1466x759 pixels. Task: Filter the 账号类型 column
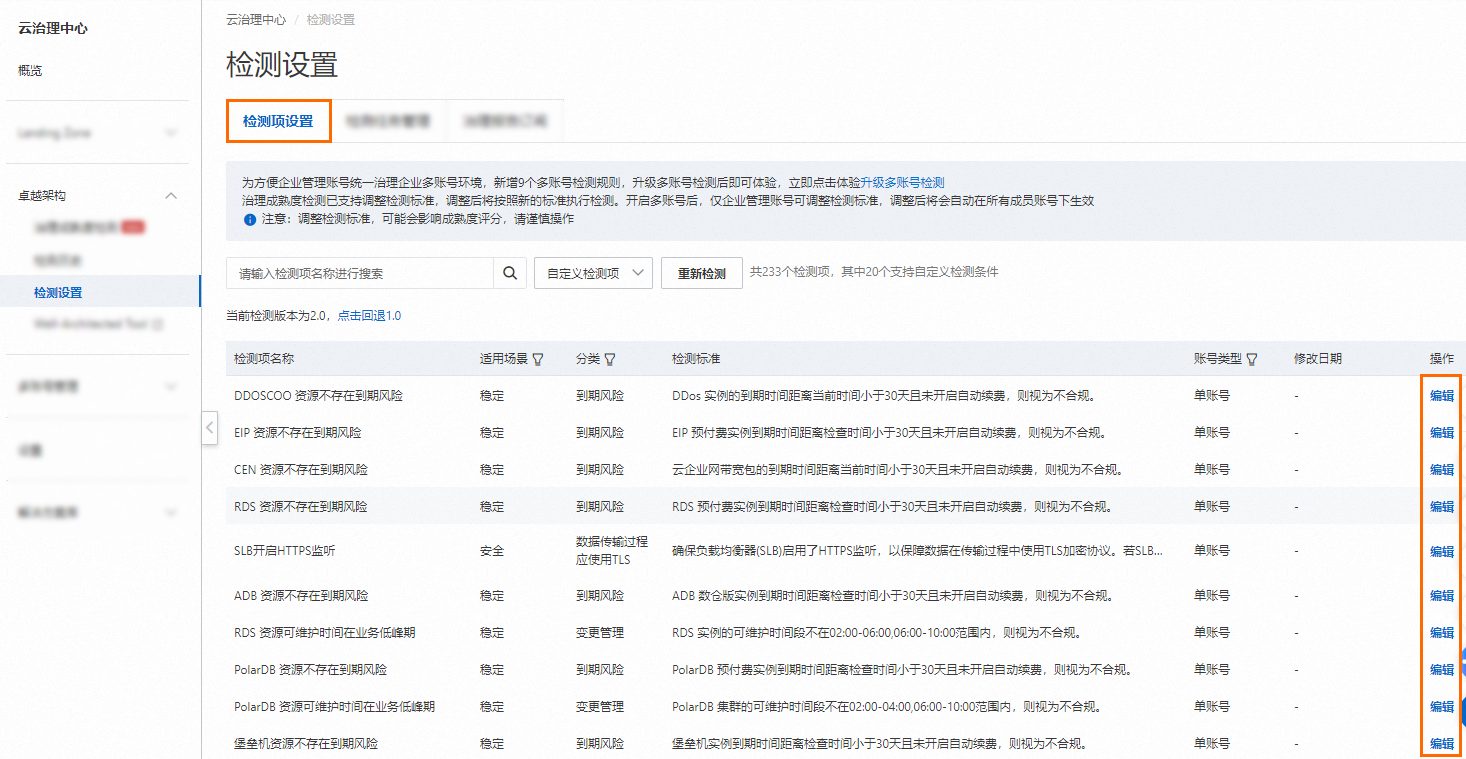point(1252,359)
